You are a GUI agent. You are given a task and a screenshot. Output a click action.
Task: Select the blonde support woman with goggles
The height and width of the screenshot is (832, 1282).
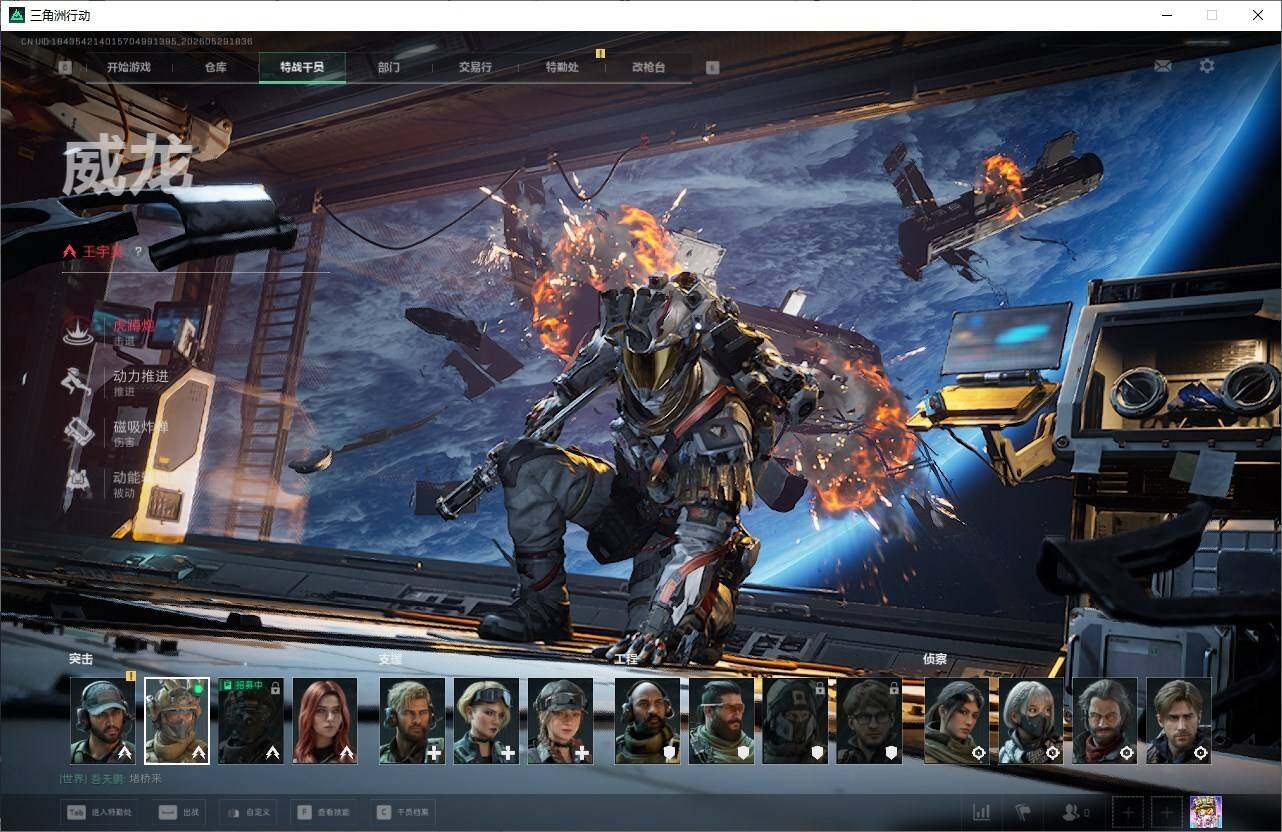coord(486,721)
